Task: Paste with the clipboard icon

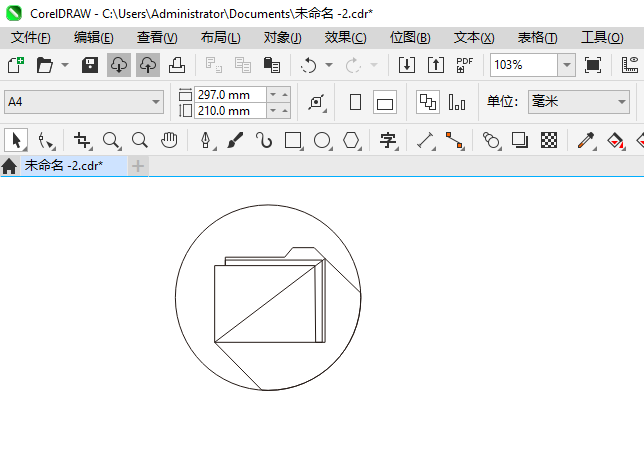Action: click(271, 65)
